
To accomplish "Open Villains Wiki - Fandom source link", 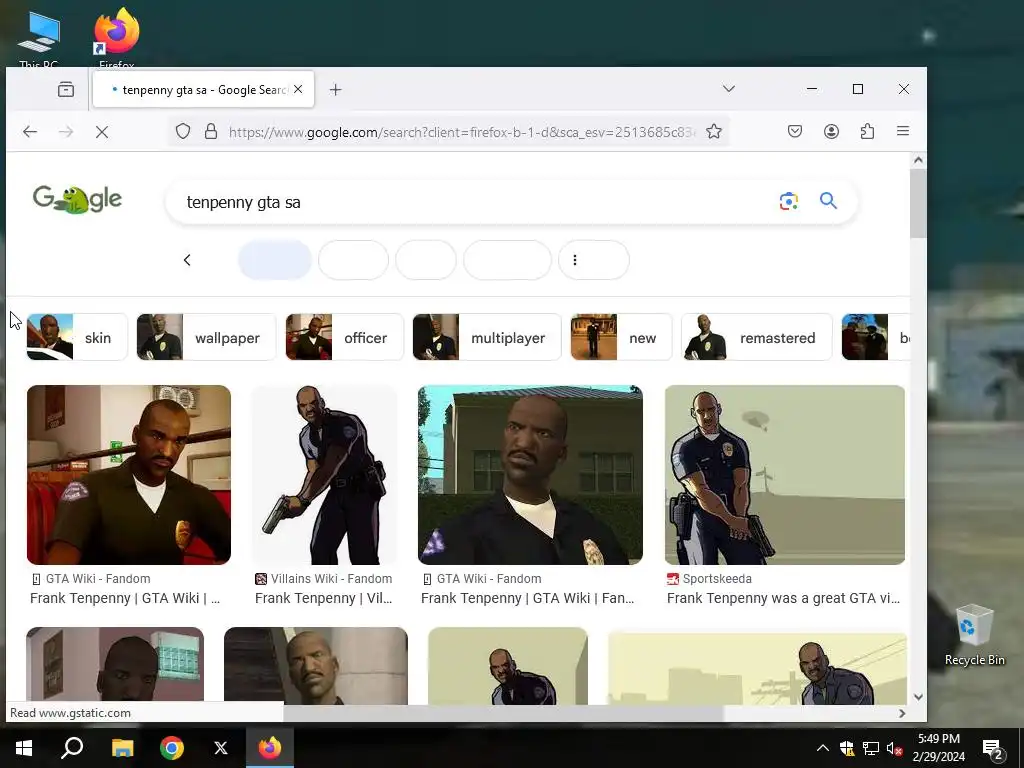I will click(324, 579).
